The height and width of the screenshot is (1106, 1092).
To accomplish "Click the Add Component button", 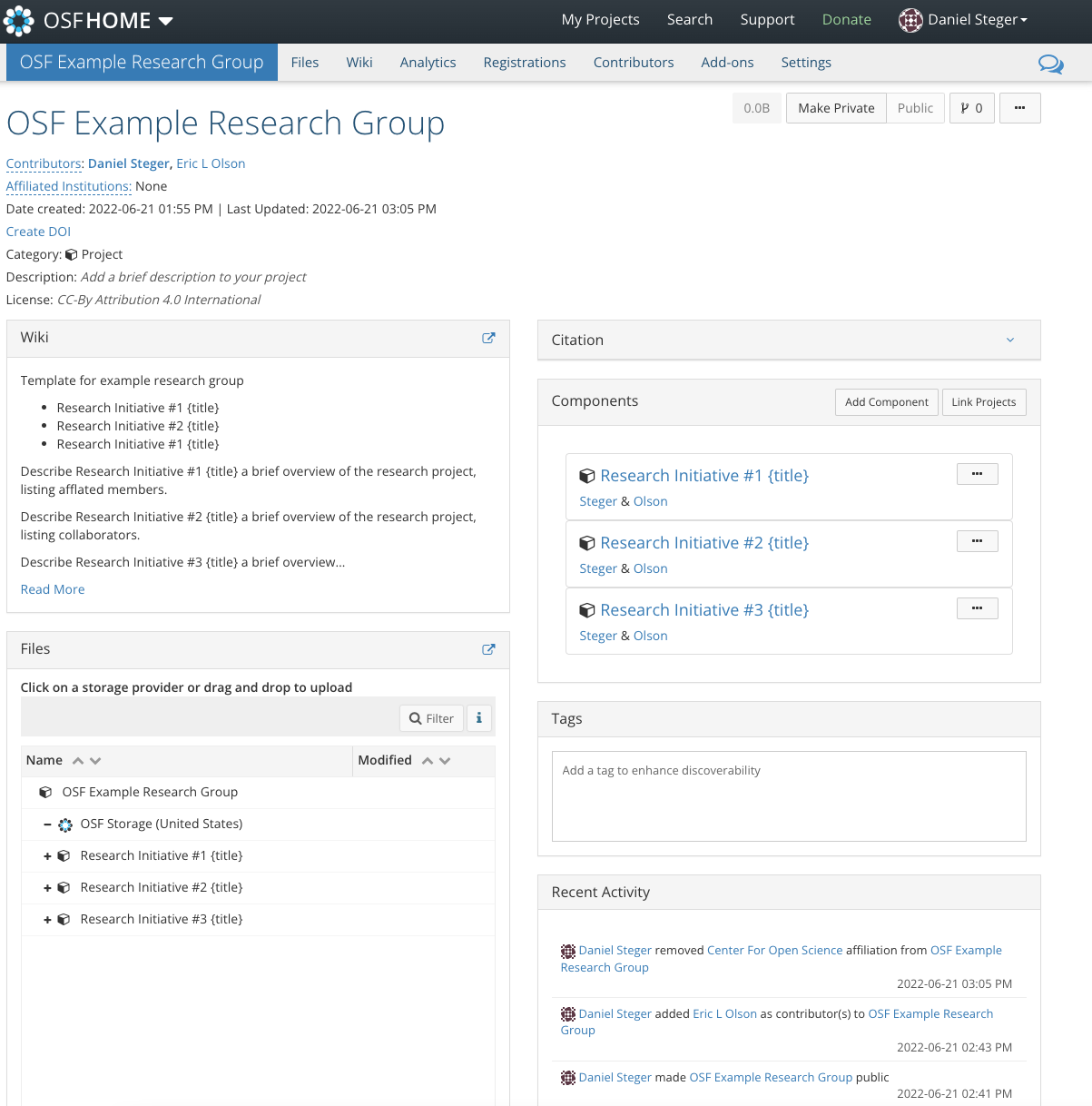I will tap(886, 402).
